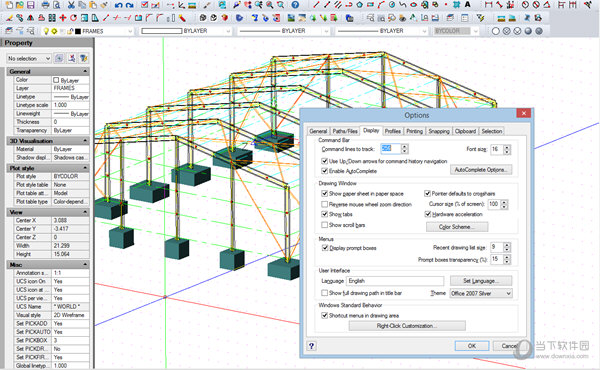Open the Profiles tab in Options

(x=393, y=131)
